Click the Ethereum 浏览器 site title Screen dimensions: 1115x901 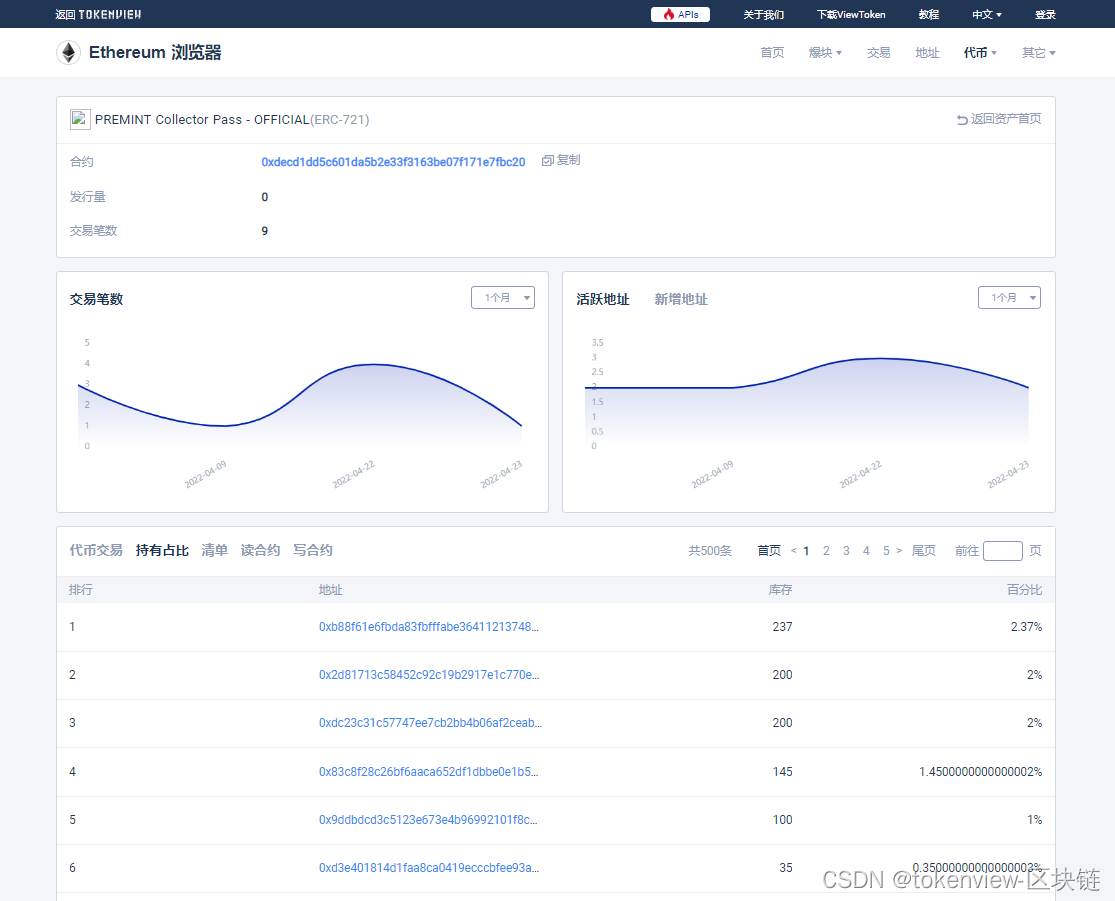[155, 53]
